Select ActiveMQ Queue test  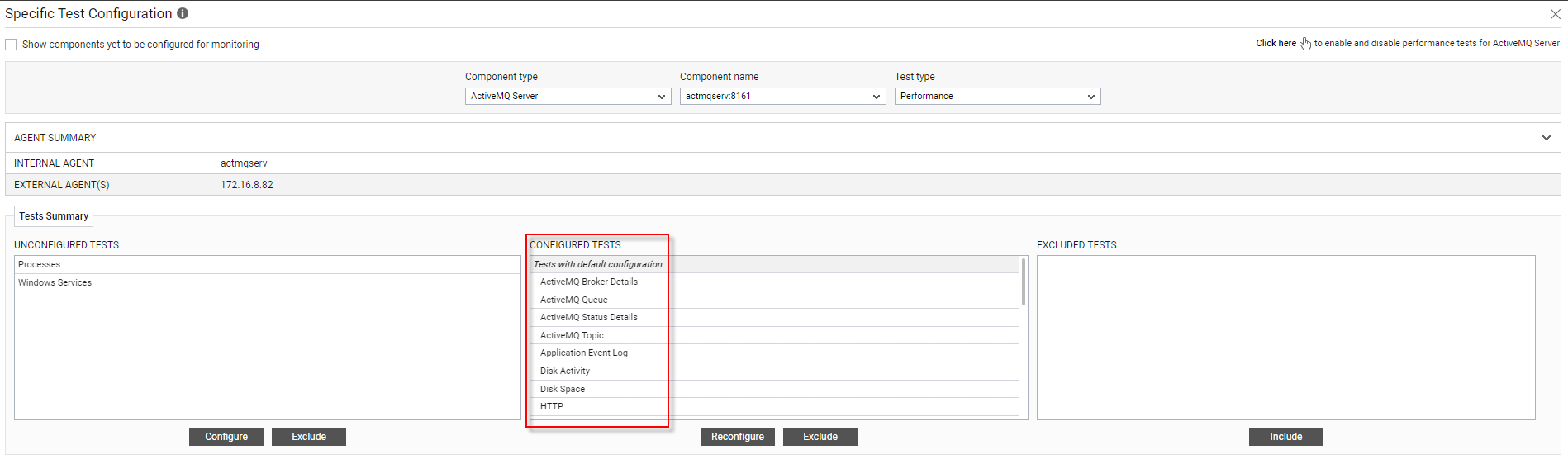point(775,300)
